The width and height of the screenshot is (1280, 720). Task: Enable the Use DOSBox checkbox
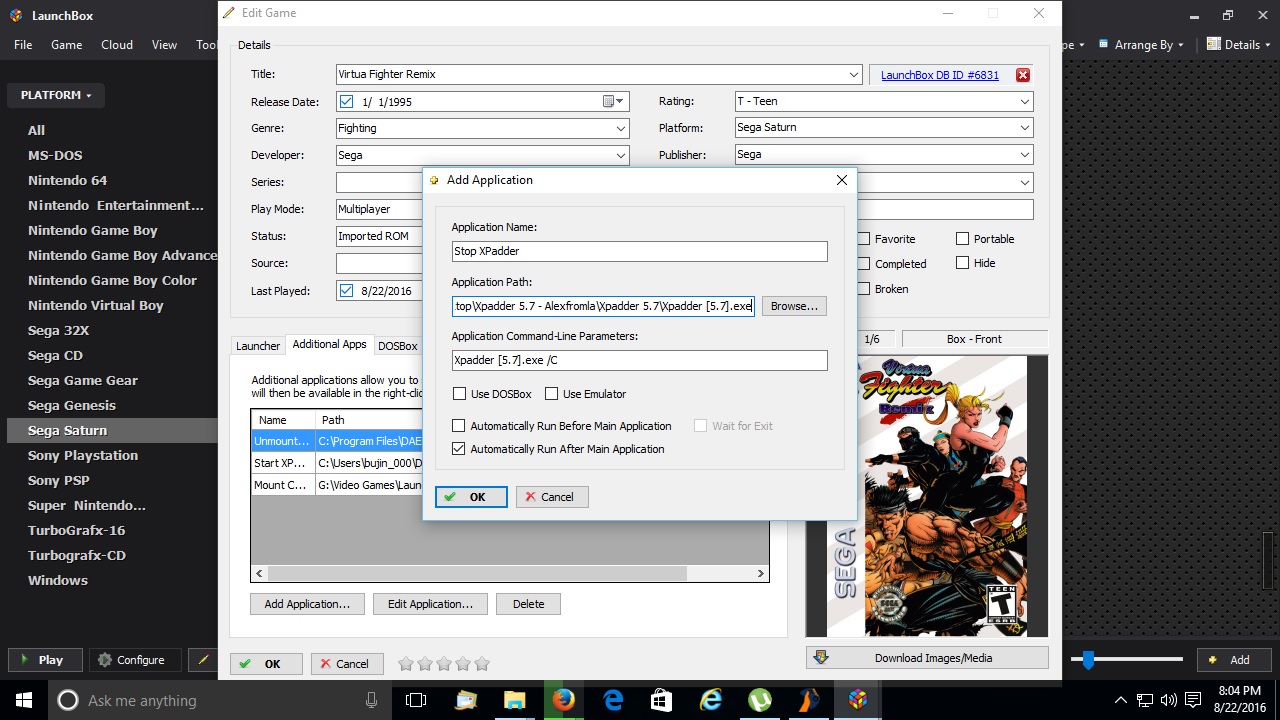459,394
